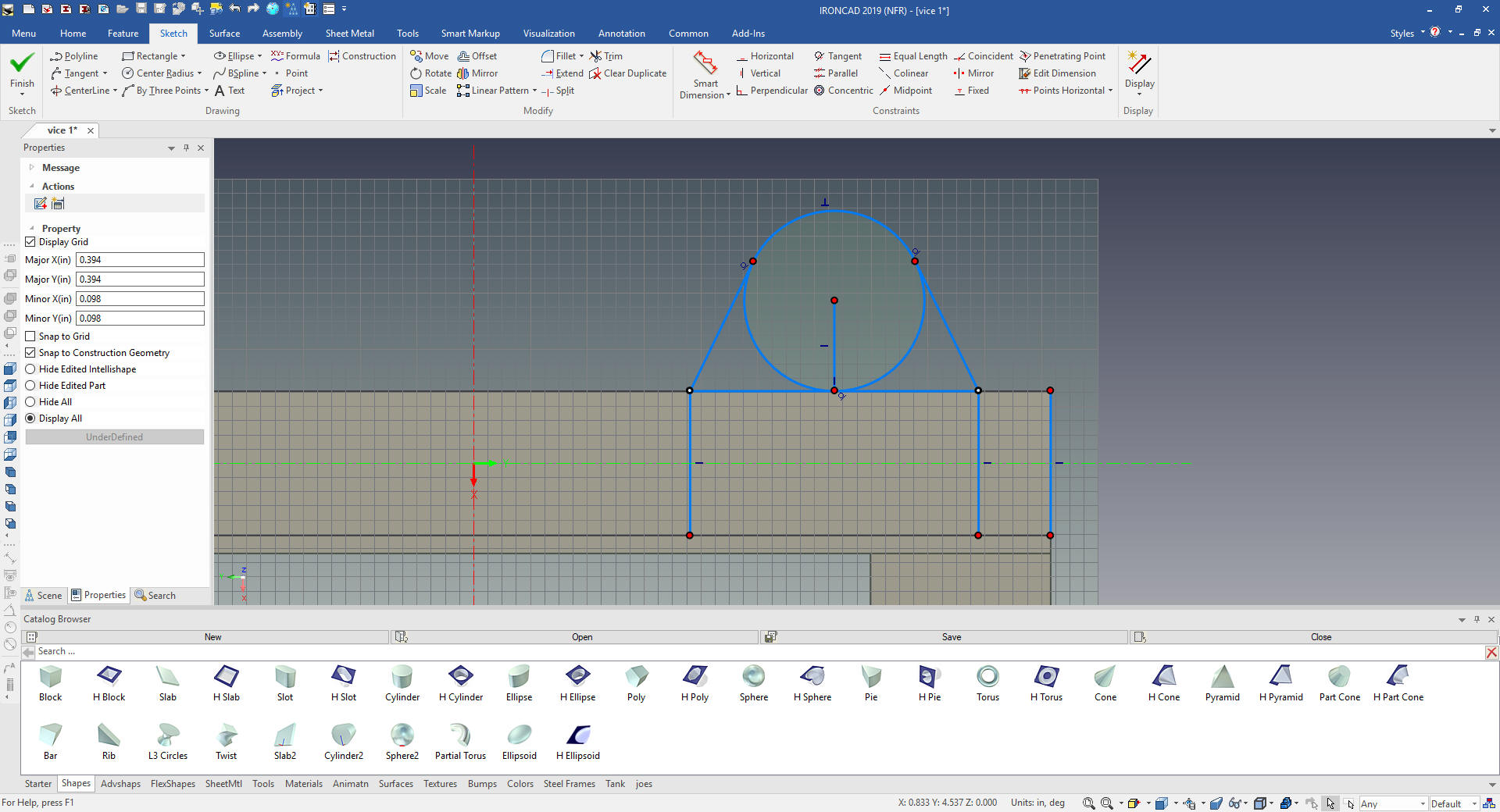Select Hide Edited Part option
Screen dimensions: 1500x812
coord(30,386)
